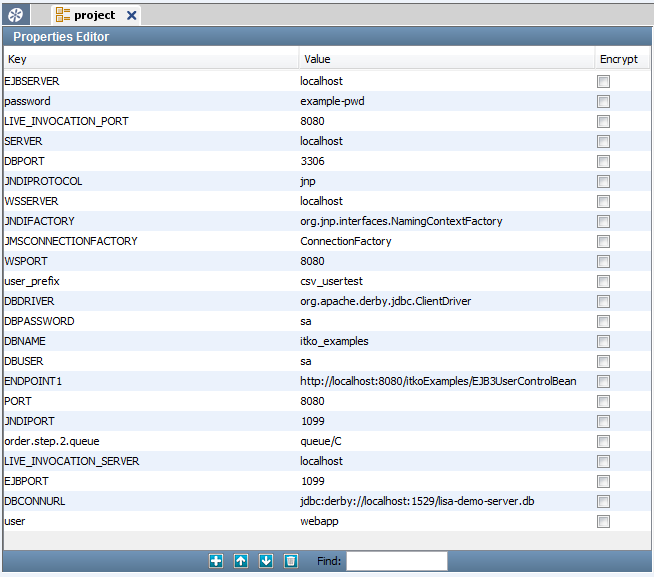The width and height of the screenshot is (654, 577).
Task: Select the DBPASSWORD key cell
Action: 151,321
